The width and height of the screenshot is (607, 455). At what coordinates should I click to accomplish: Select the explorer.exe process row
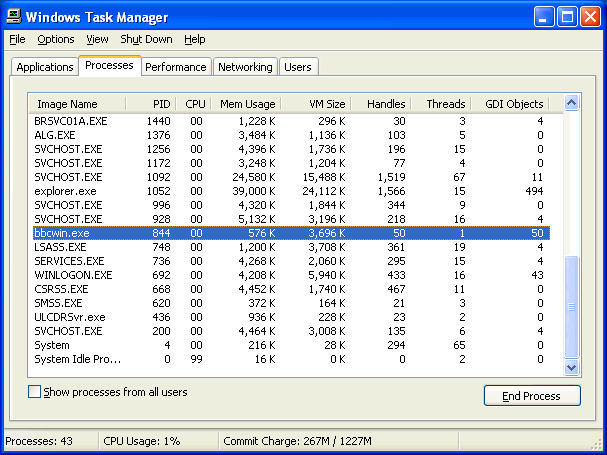[68, 190]
